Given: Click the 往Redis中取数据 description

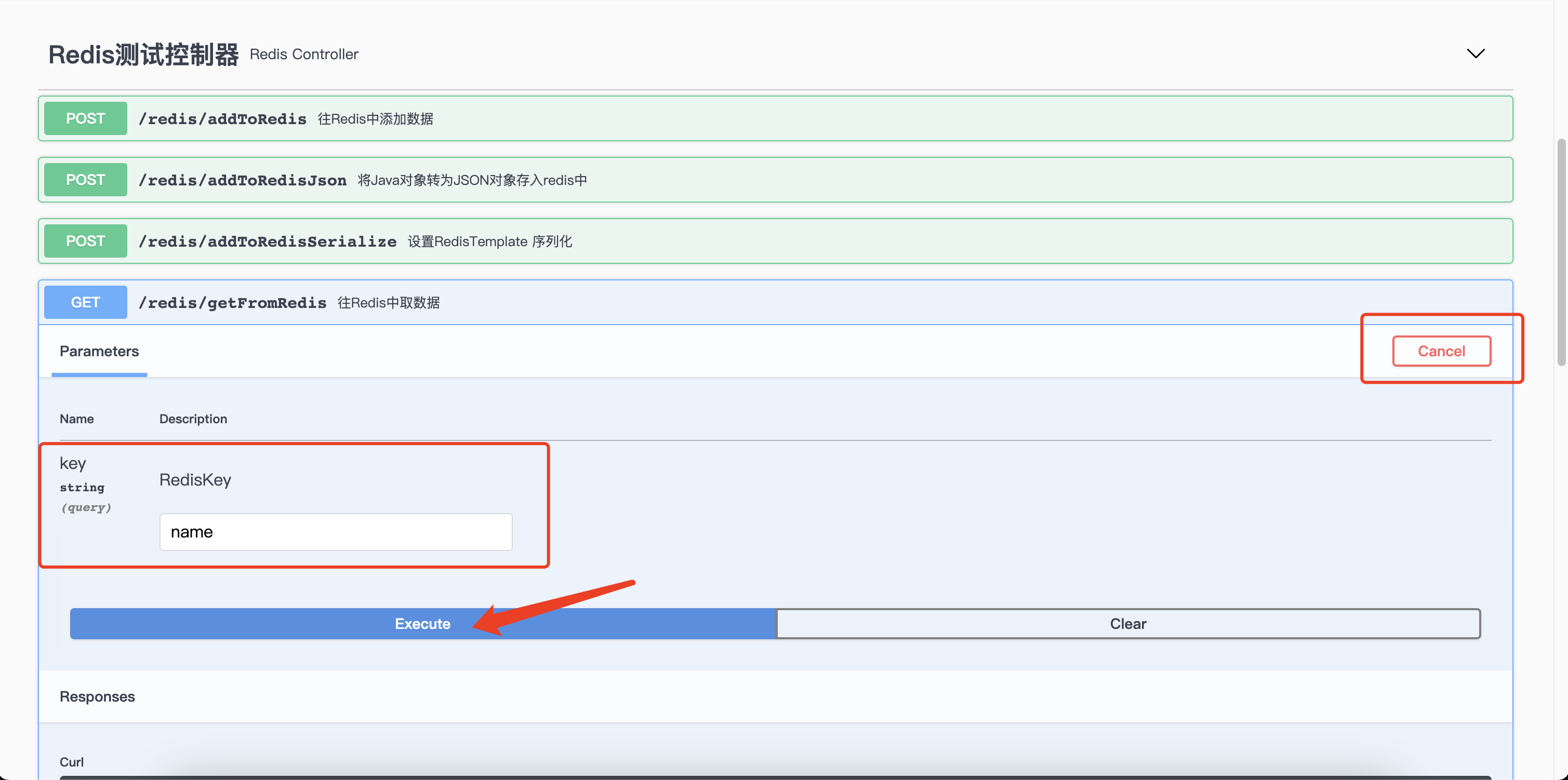Looking at the screenshot, I should (x=388, y=302).
